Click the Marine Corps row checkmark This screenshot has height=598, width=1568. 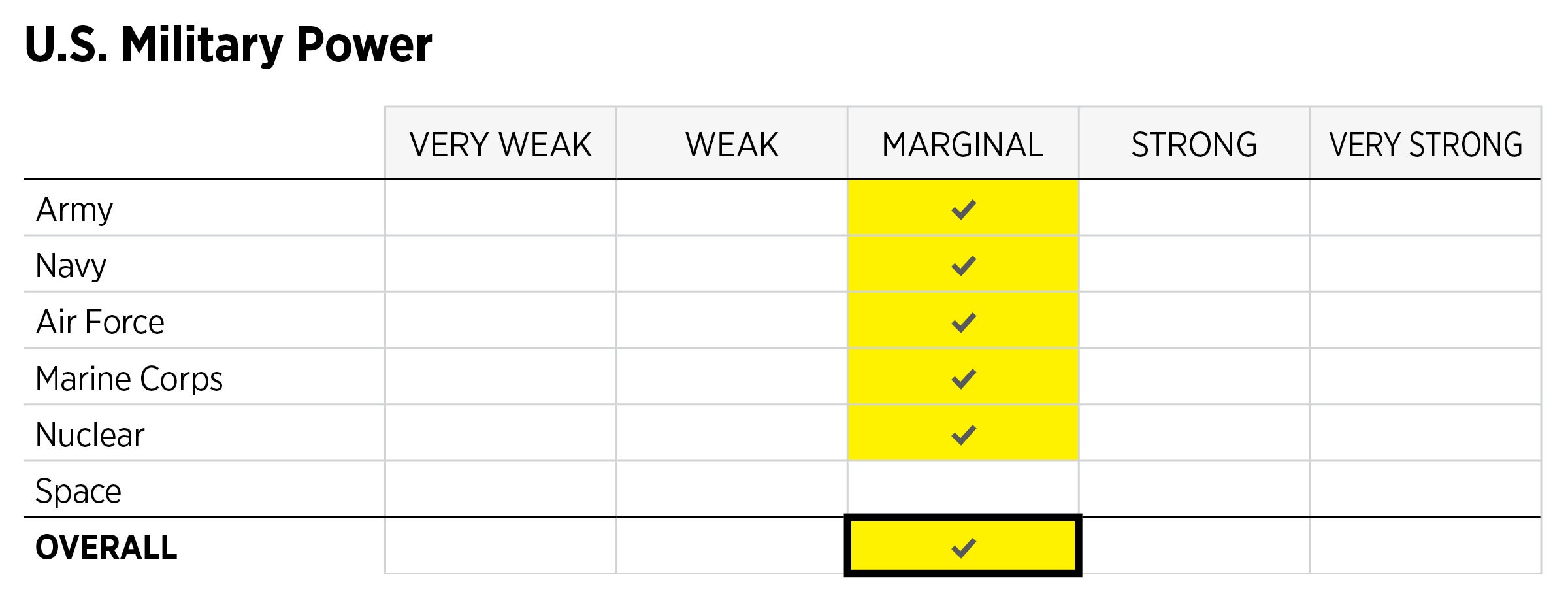tap(964, 378)
